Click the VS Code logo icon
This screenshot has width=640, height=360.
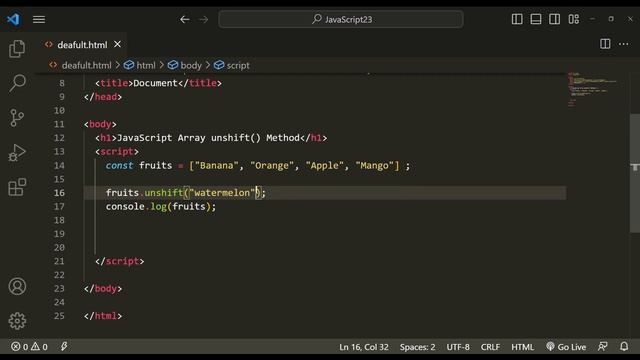13,19
